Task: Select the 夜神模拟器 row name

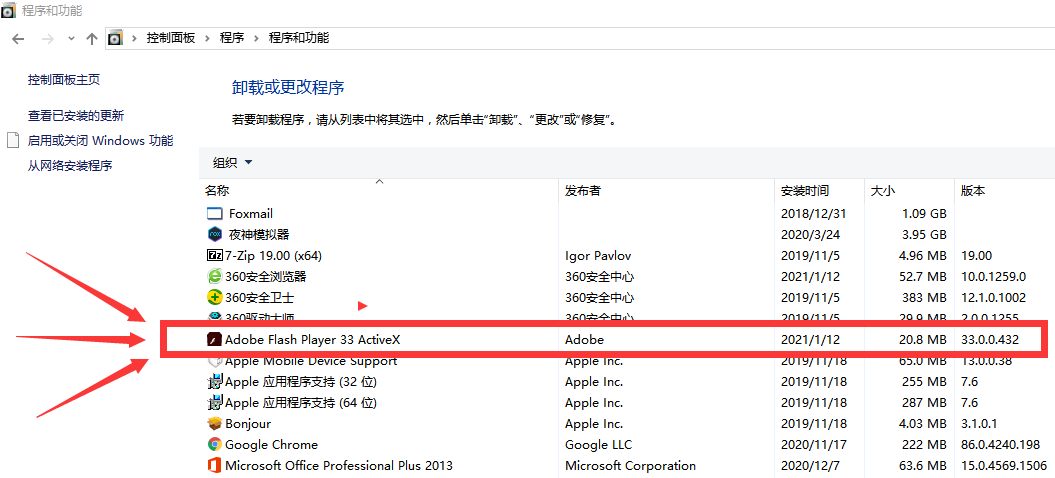Action: [x=259, y=234]
